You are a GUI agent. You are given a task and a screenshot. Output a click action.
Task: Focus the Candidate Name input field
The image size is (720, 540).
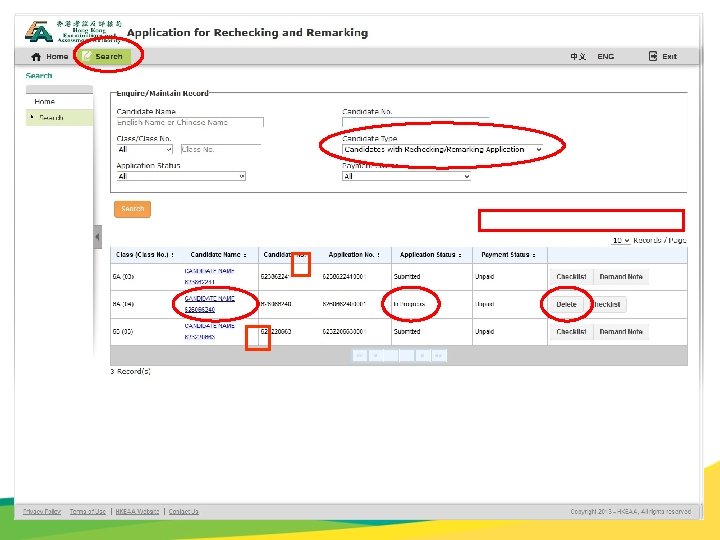[190, 123]
